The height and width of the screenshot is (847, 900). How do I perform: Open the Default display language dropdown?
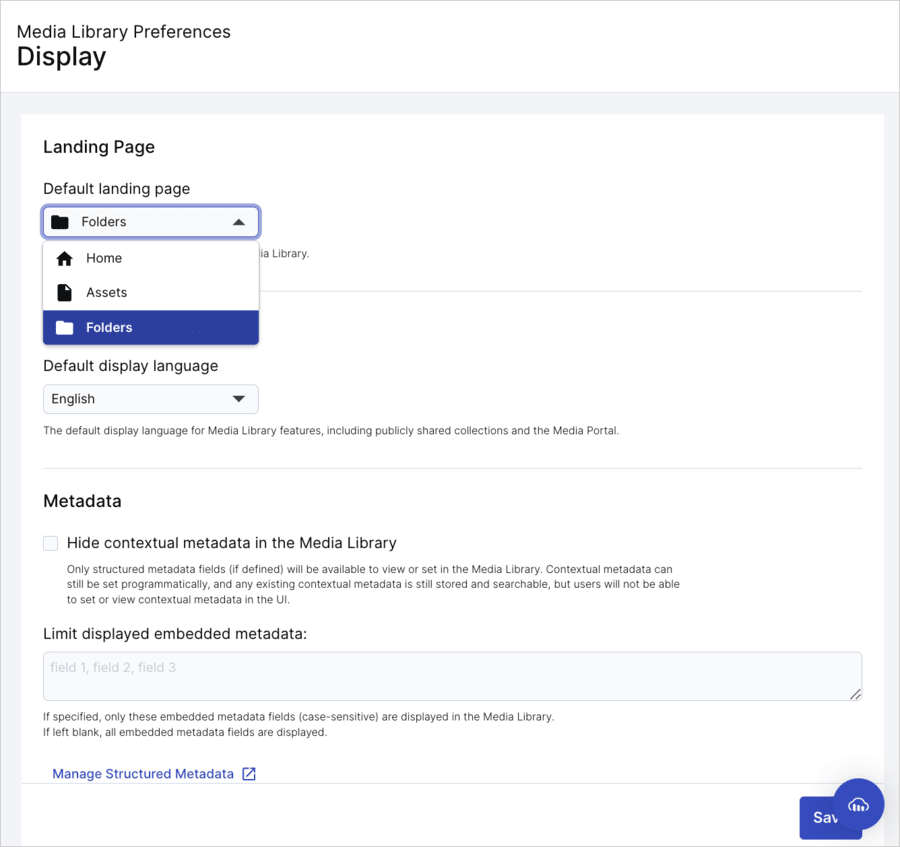(x=150, y=399)
